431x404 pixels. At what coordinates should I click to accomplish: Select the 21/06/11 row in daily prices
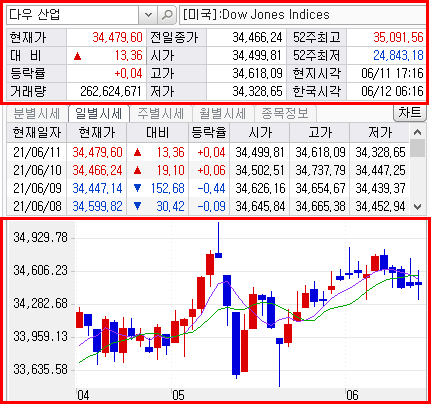[207, 152]
